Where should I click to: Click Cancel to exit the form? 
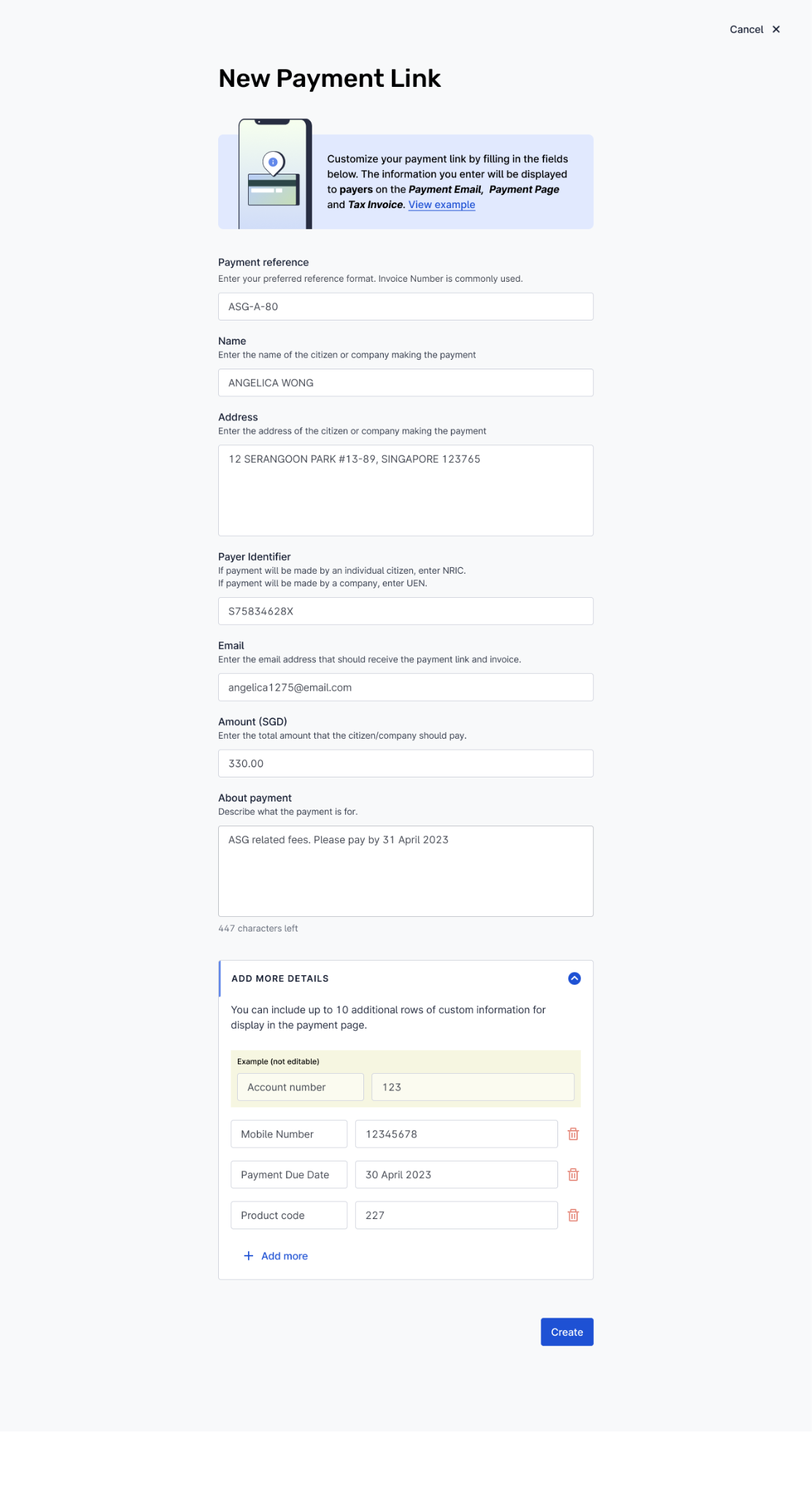coord(746,29)
